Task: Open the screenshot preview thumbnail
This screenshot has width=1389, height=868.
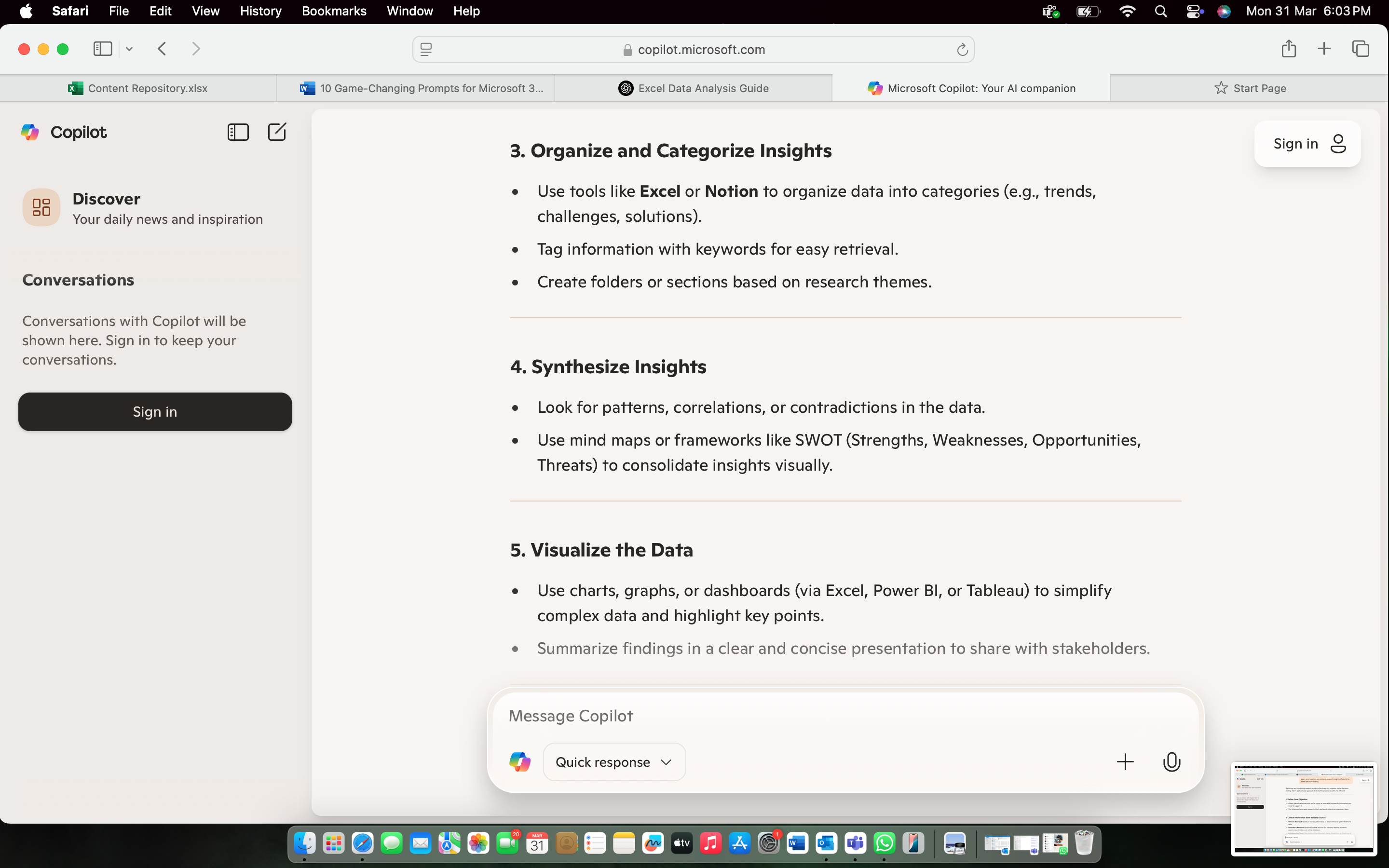Action: coord(1304,808)
